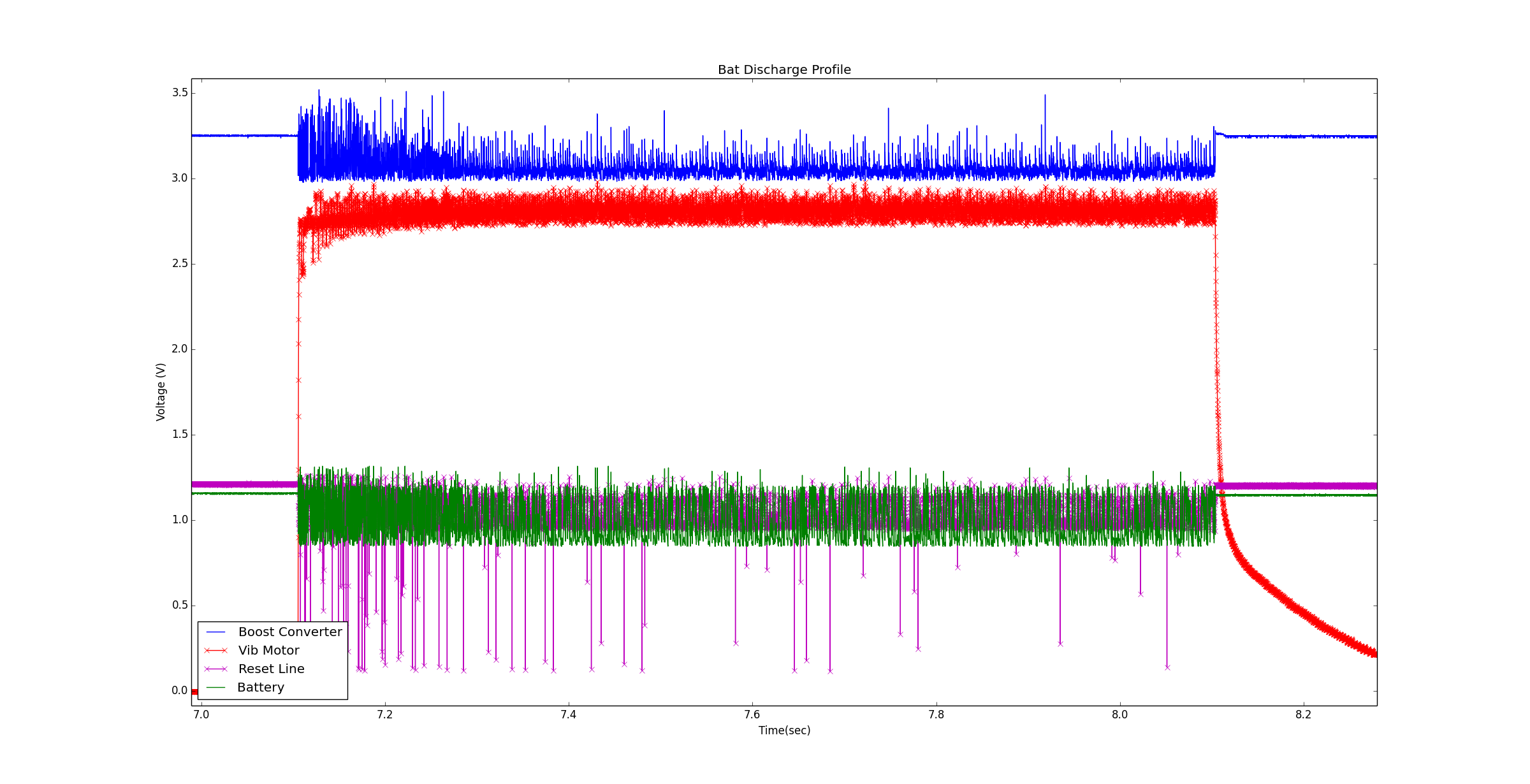Click the magenta Reset Line legend marker
This screenshot has height=784, width=1530.
click(215, 669)
